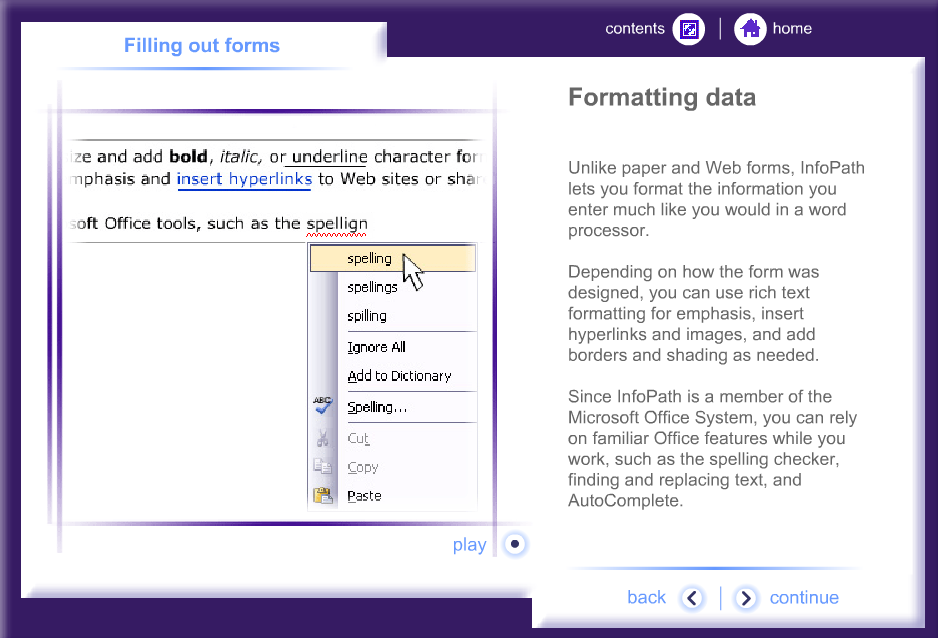The height and width of the screenshot is (638, 938).
Task: Click the underlined word 'underline'
Action: pos(330,157)
